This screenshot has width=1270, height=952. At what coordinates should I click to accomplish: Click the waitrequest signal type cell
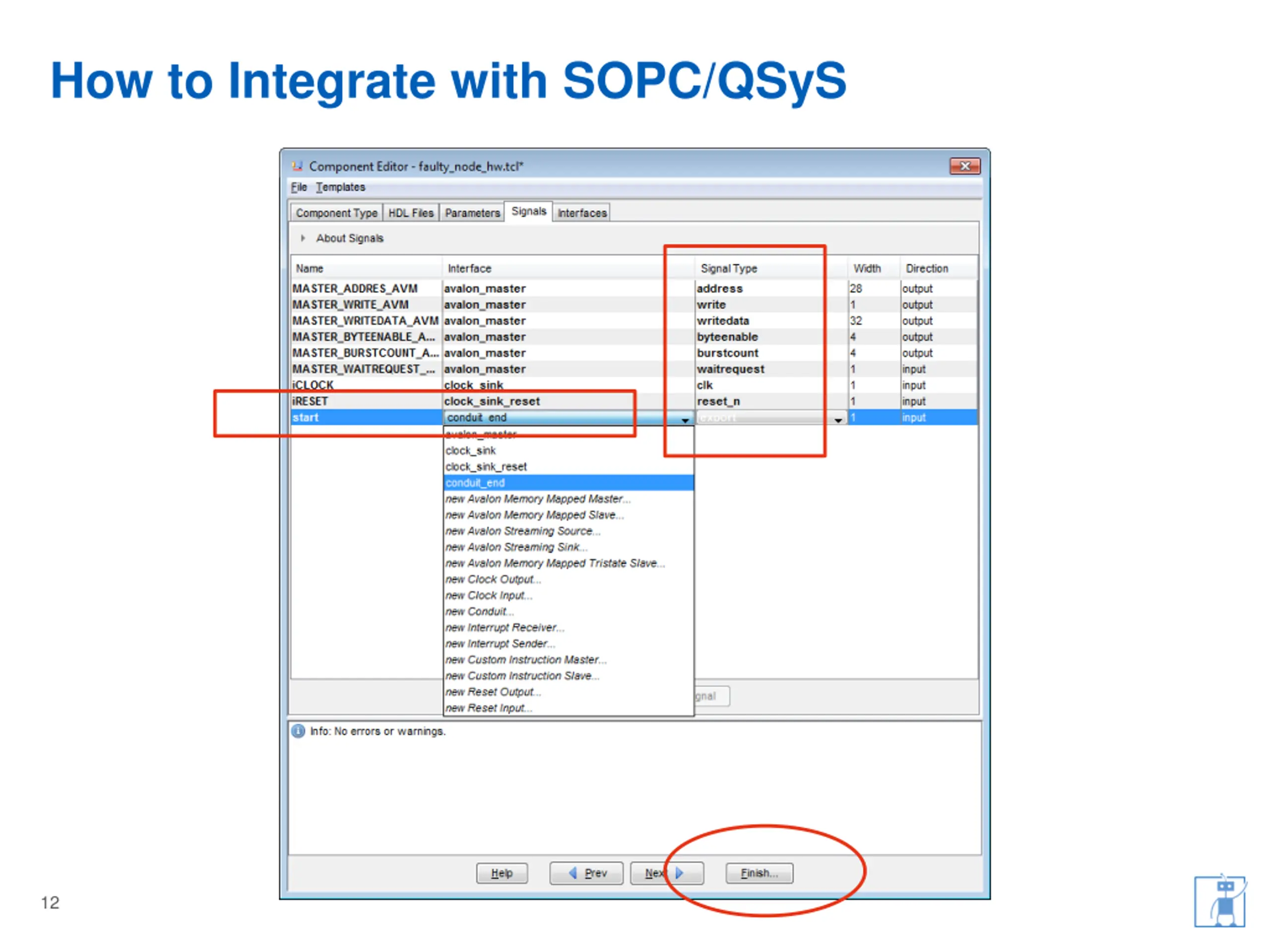[771, 369]
